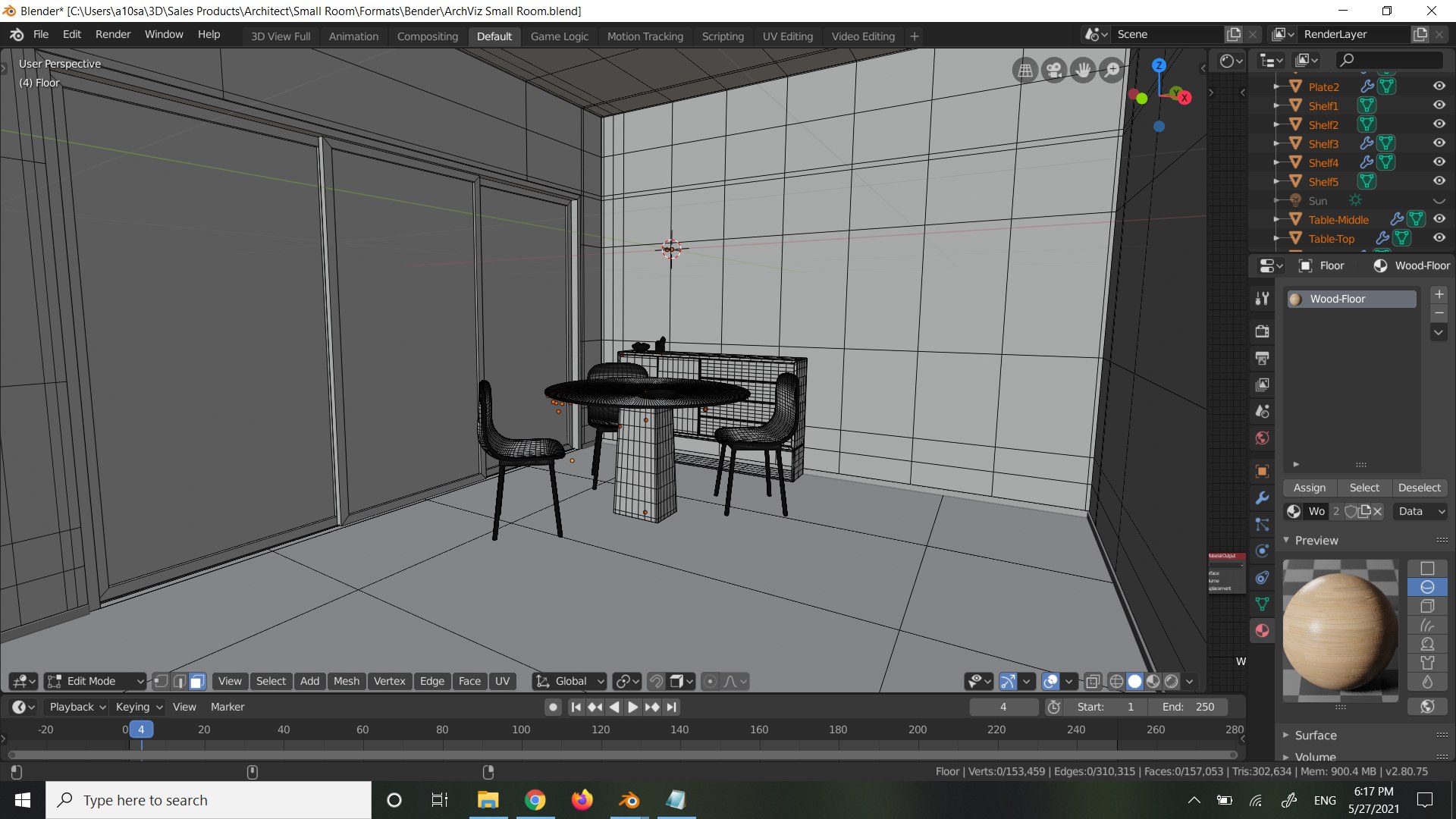The width and height of the screenshot is (1456, 819).
Task: Switch to wireframe viewport shading
Action: 1116,681
